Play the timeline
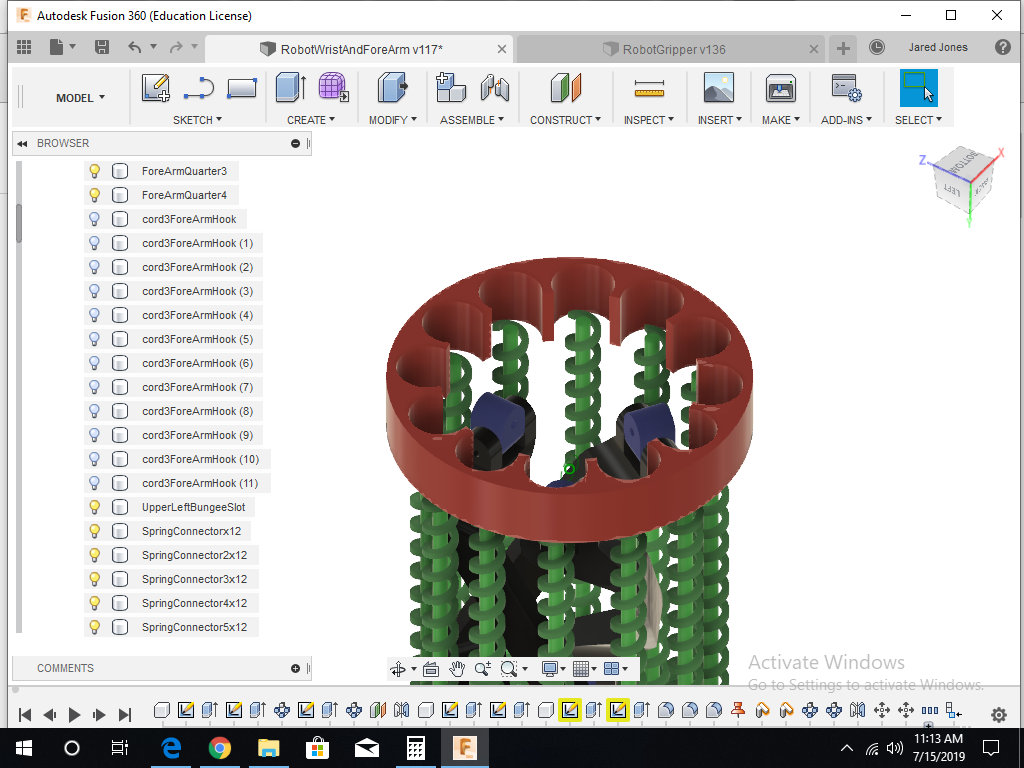Image resolution: width=1024 pixels, height=768 pixels. click(x=74, y=715)
